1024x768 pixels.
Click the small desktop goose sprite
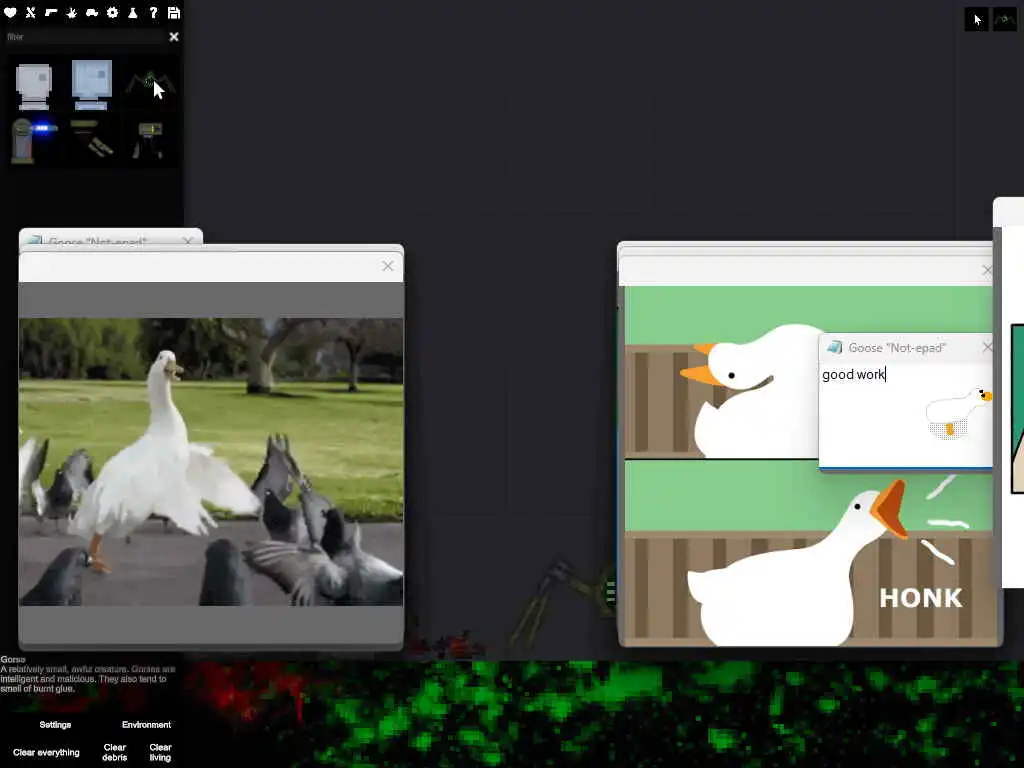[x=958, y=412]
